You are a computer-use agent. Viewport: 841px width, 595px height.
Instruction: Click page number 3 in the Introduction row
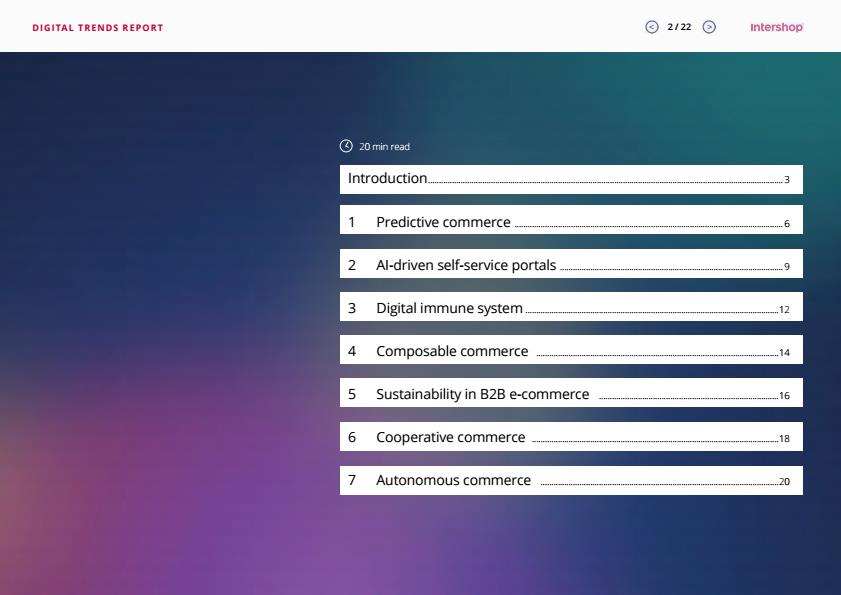point(787,180)
